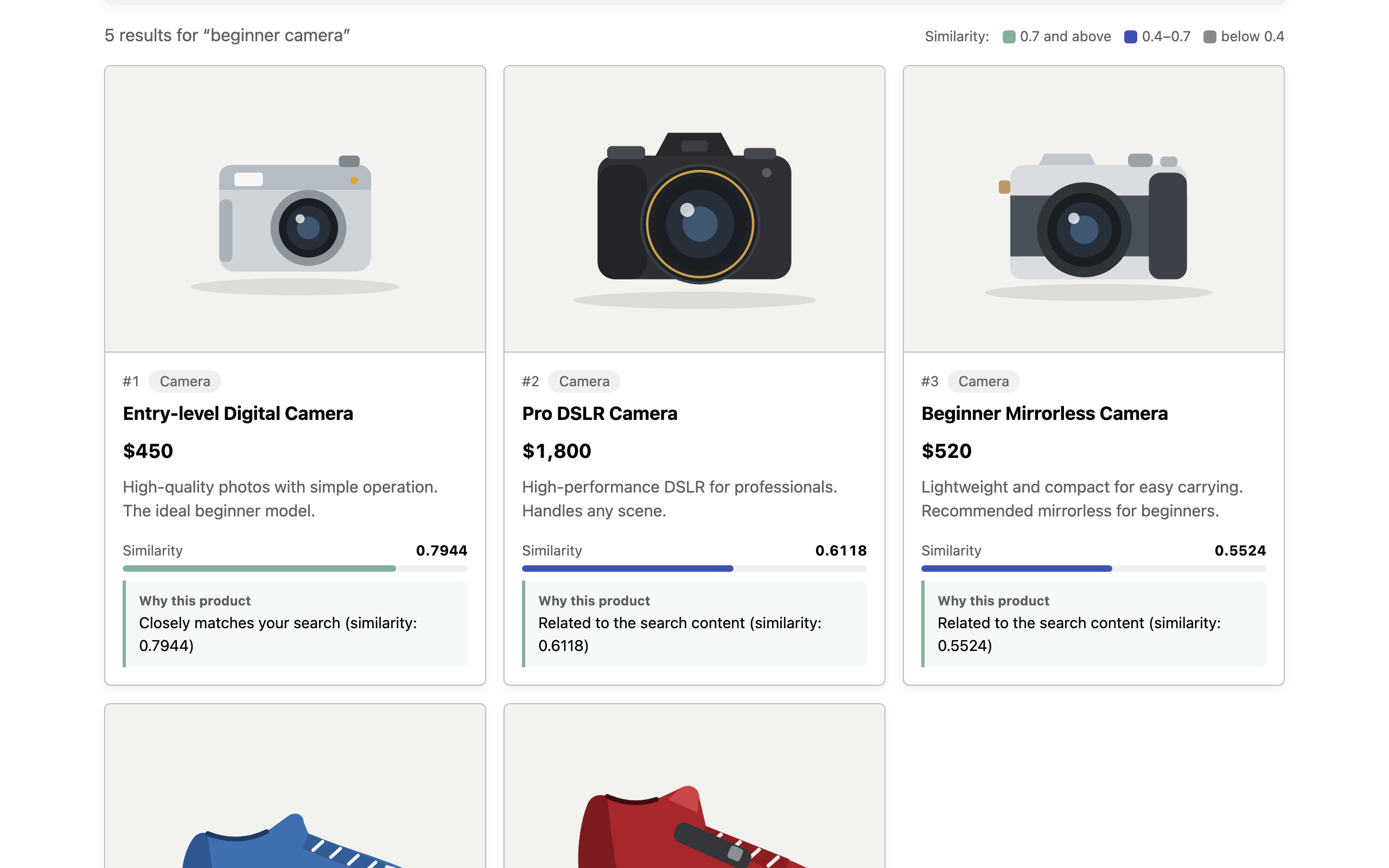Click the blue 0.4–0.7 legend swatch

1131,37
